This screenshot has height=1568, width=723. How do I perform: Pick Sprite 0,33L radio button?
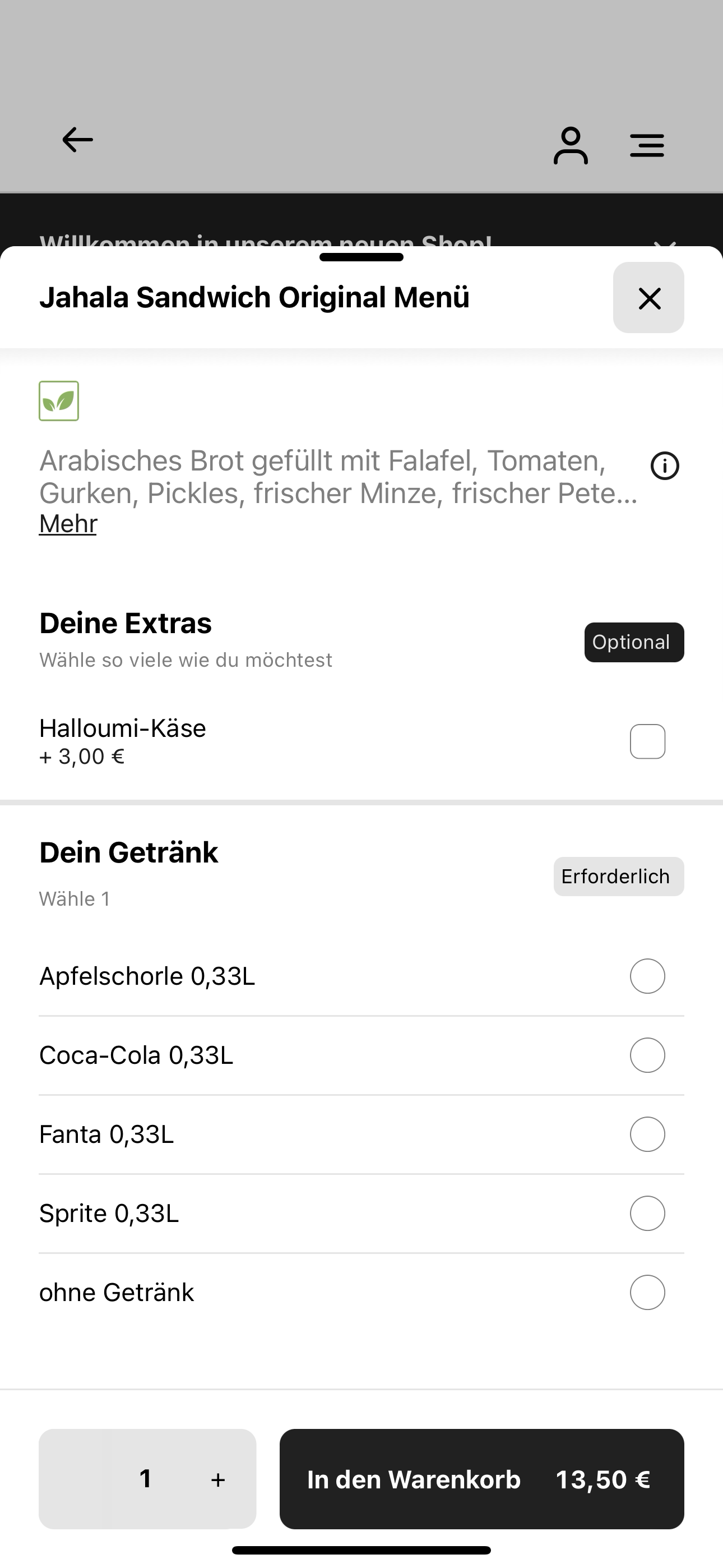click(x=647, y=1214)
